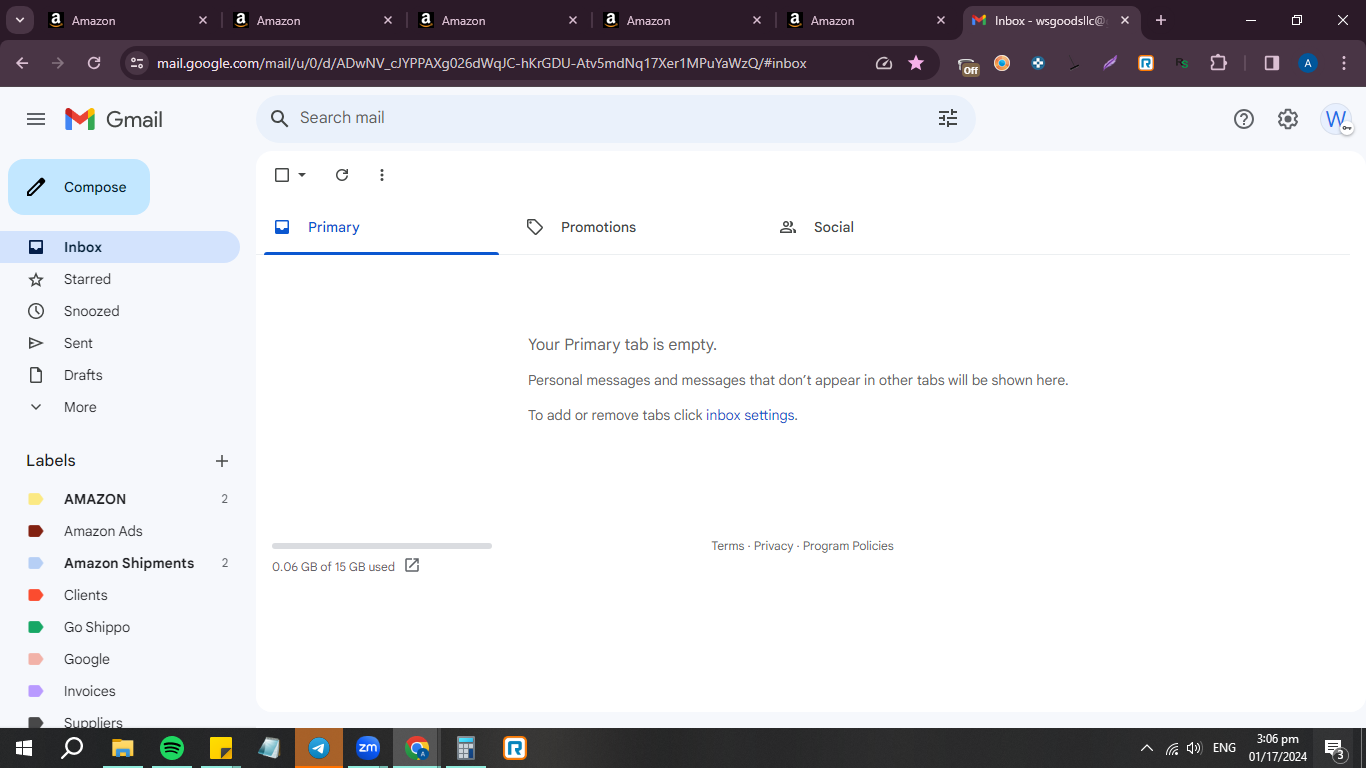Open the Windows Start menu
The width and height of the screenshot is (1366, 768).
(24, 748)
